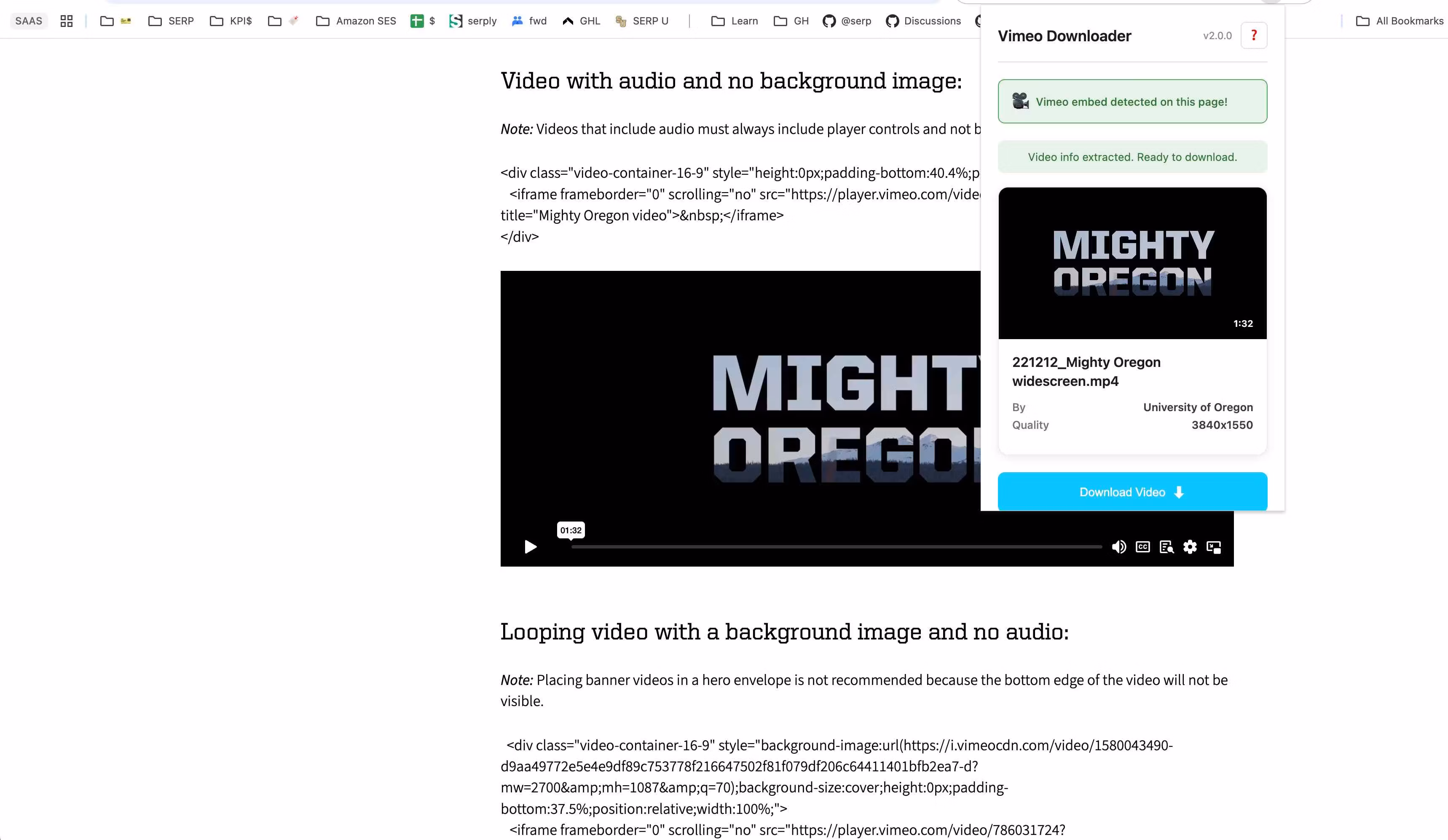The height and width of the screenshot is (840, 1448).
Task: Open the video transcript search panel
Action: tap(1166, 546)
